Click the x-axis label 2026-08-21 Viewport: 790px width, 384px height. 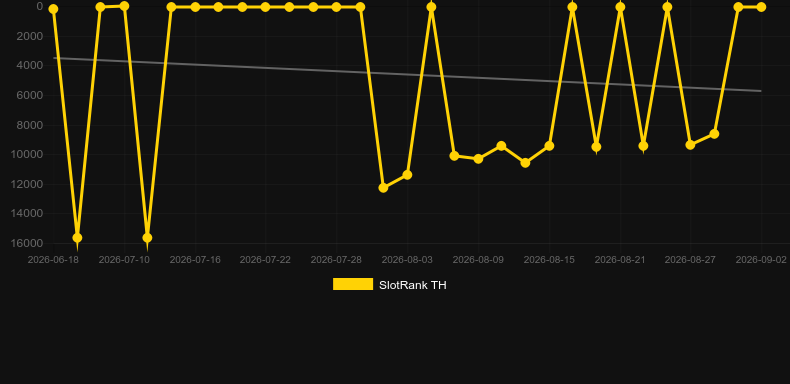tap(620, 260)
